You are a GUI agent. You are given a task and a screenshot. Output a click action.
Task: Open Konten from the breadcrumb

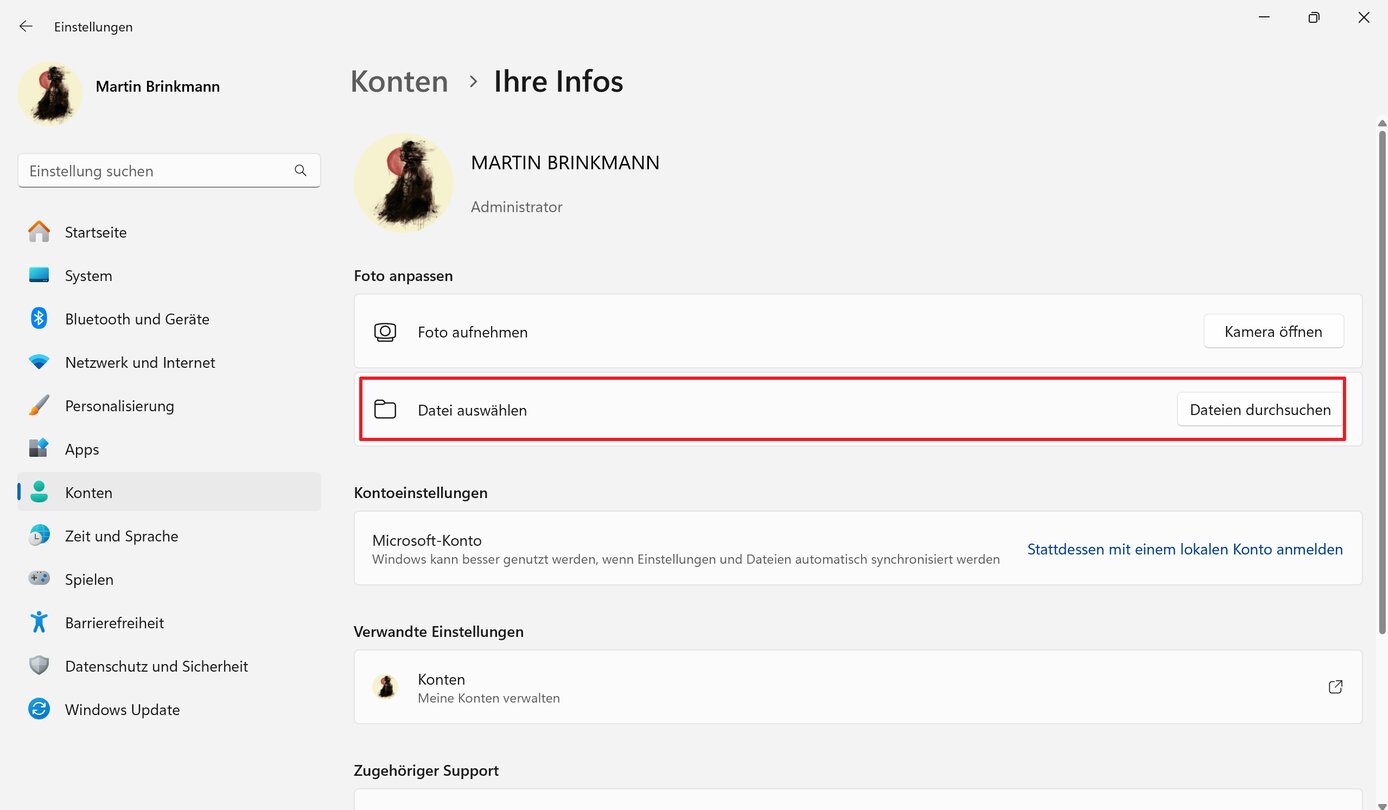(x=399, y=81)
